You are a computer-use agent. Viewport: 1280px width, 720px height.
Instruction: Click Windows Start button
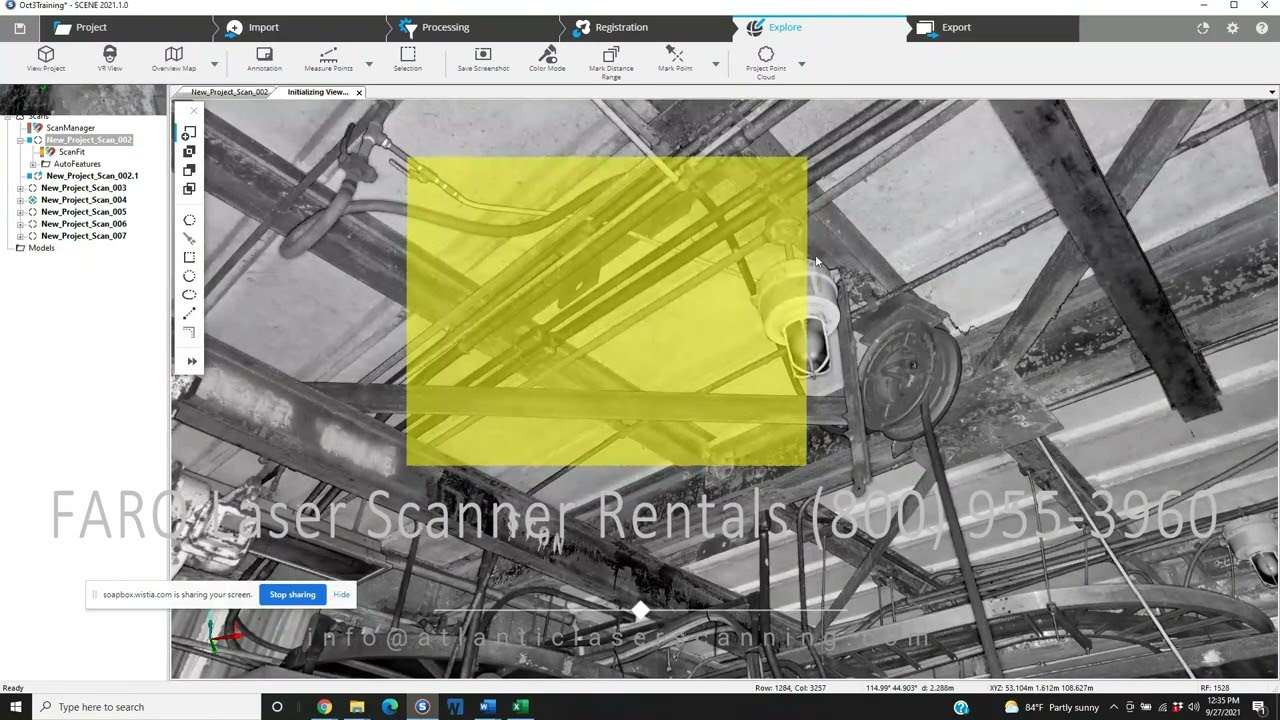[16, 707]
